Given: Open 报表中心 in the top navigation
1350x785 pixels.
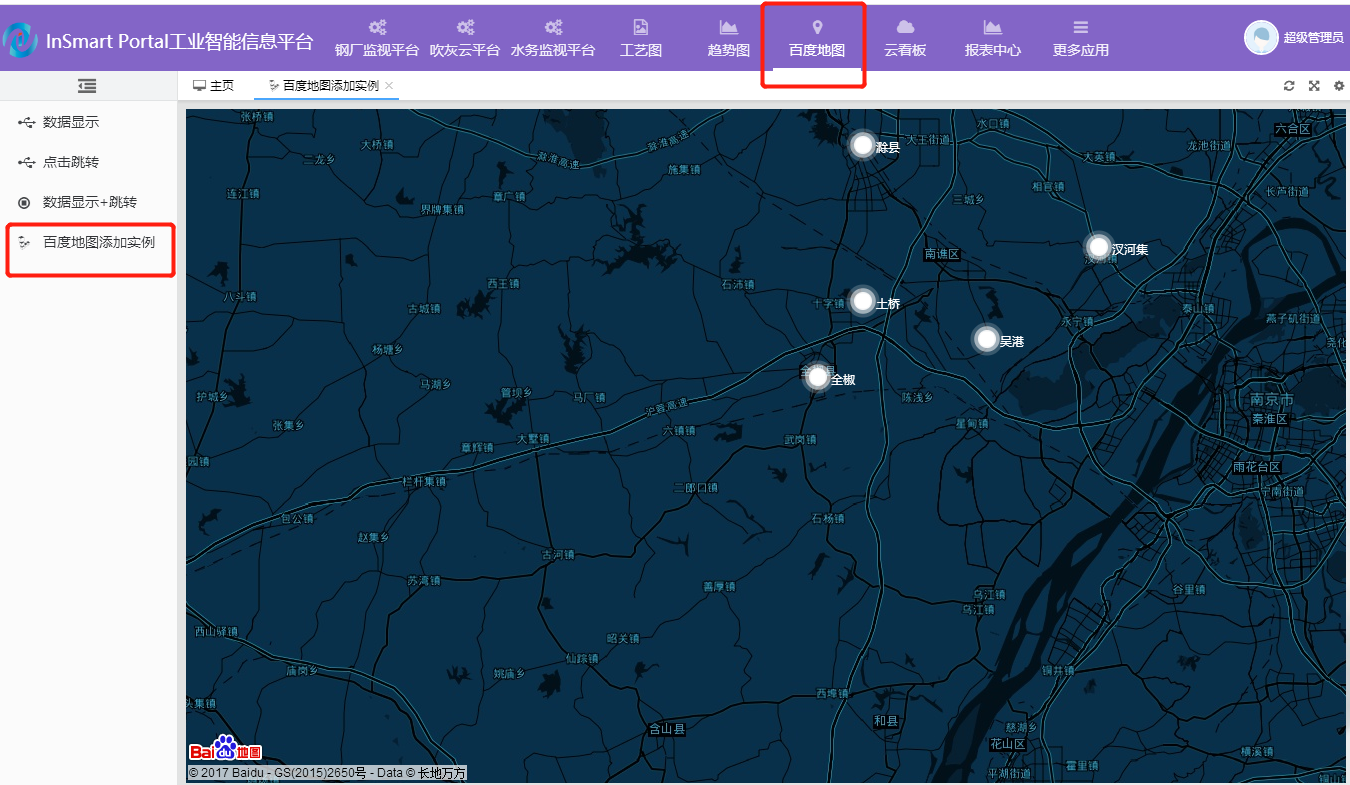Looking at the screenshot, I should 992,38.
